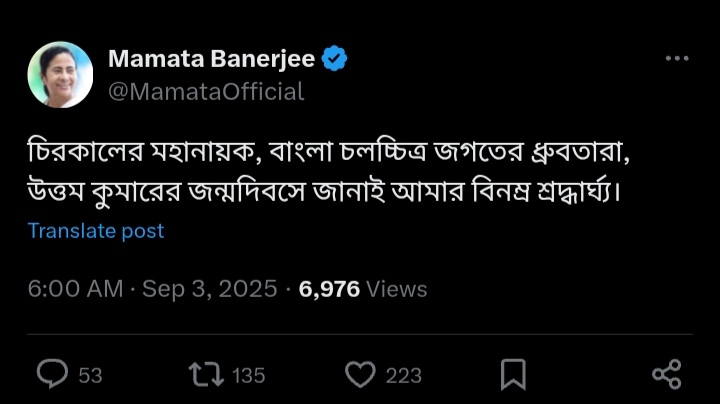Open Mamata Banerjee's profile picture
Viewport: 720px width, 404px height.
click(x=60, y=75)
